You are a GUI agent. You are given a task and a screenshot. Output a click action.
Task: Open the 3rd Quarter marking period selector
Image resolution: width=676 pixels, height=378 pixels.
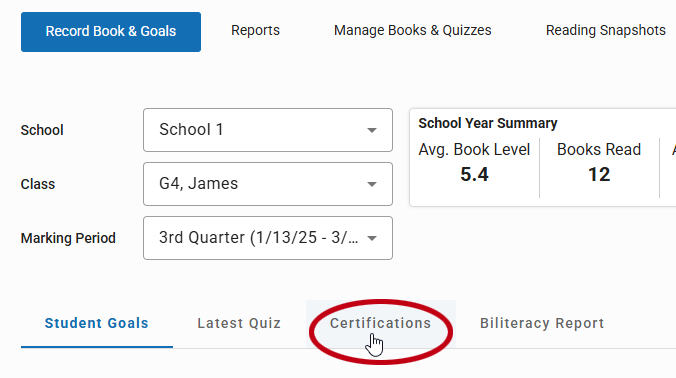(268, 238)
